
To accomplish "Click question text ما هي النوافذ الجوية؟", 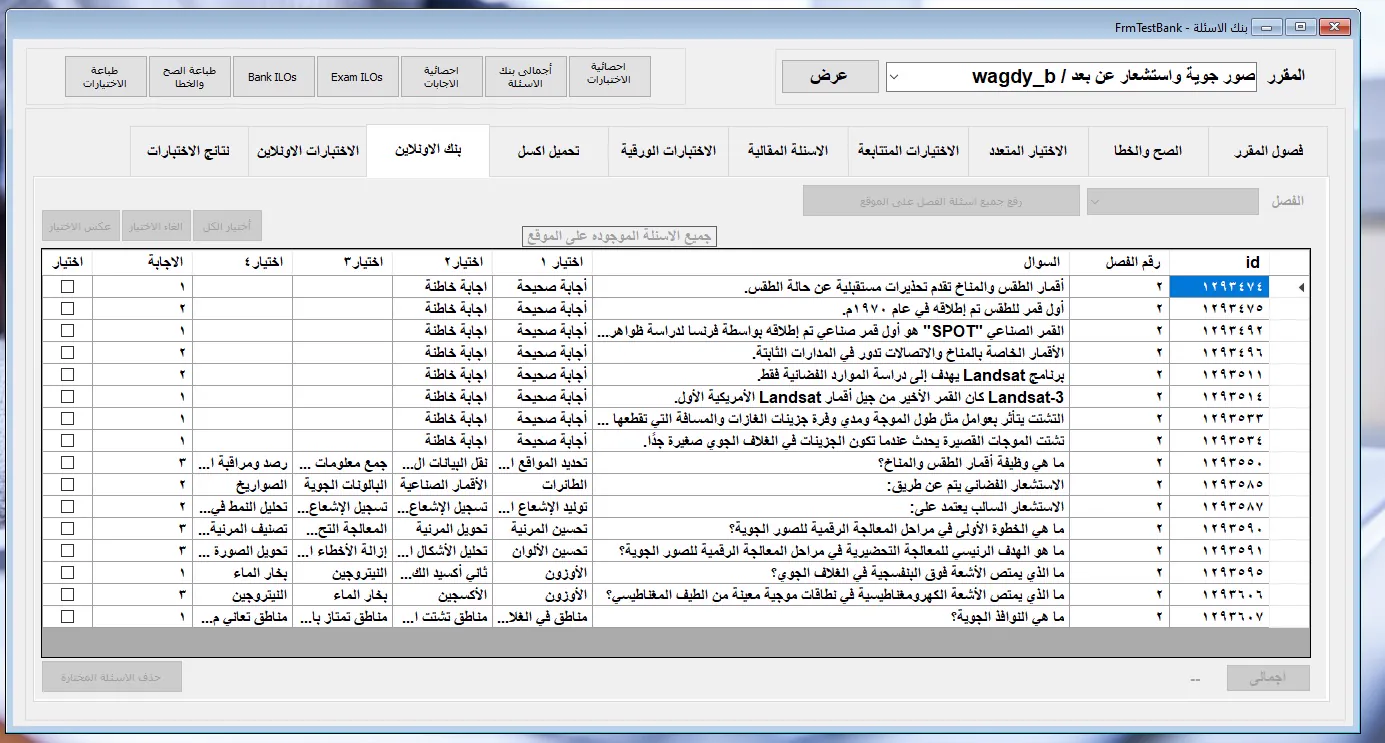I will (1006, 617).
